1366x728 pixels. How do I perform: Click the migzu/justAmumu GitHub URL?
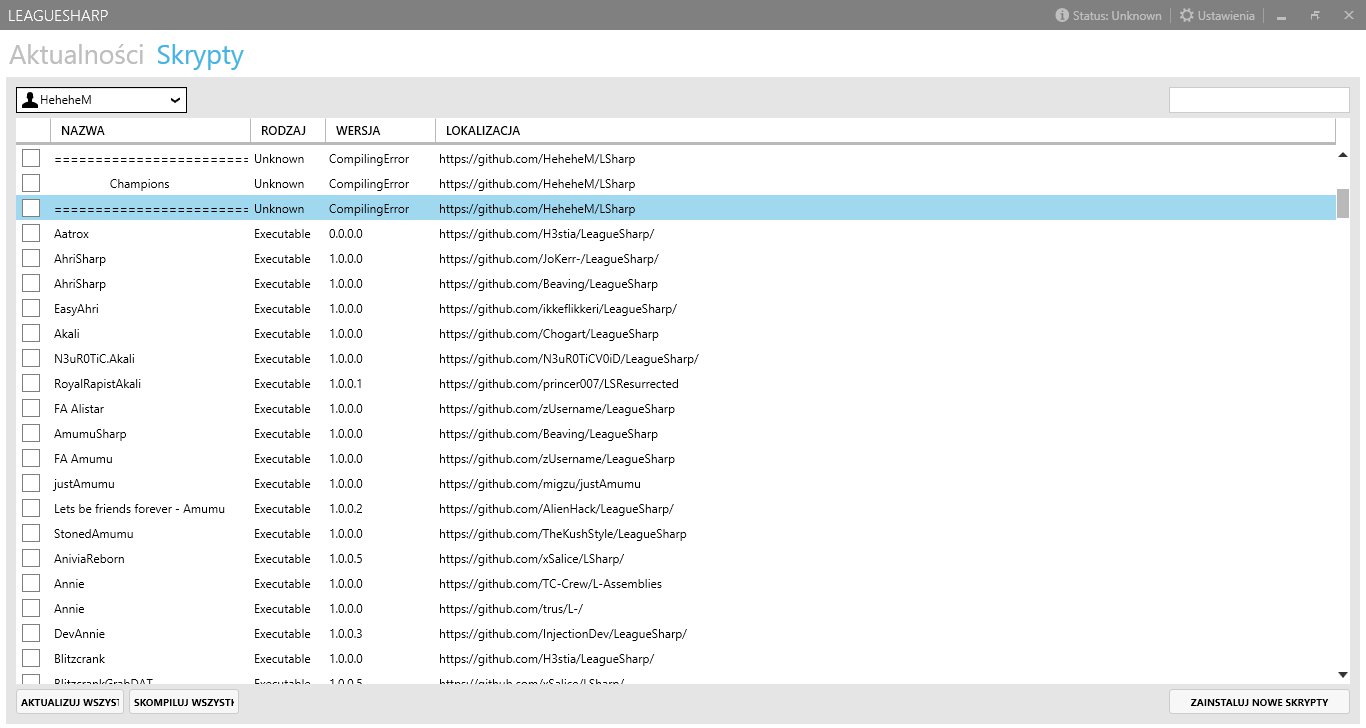540,484
